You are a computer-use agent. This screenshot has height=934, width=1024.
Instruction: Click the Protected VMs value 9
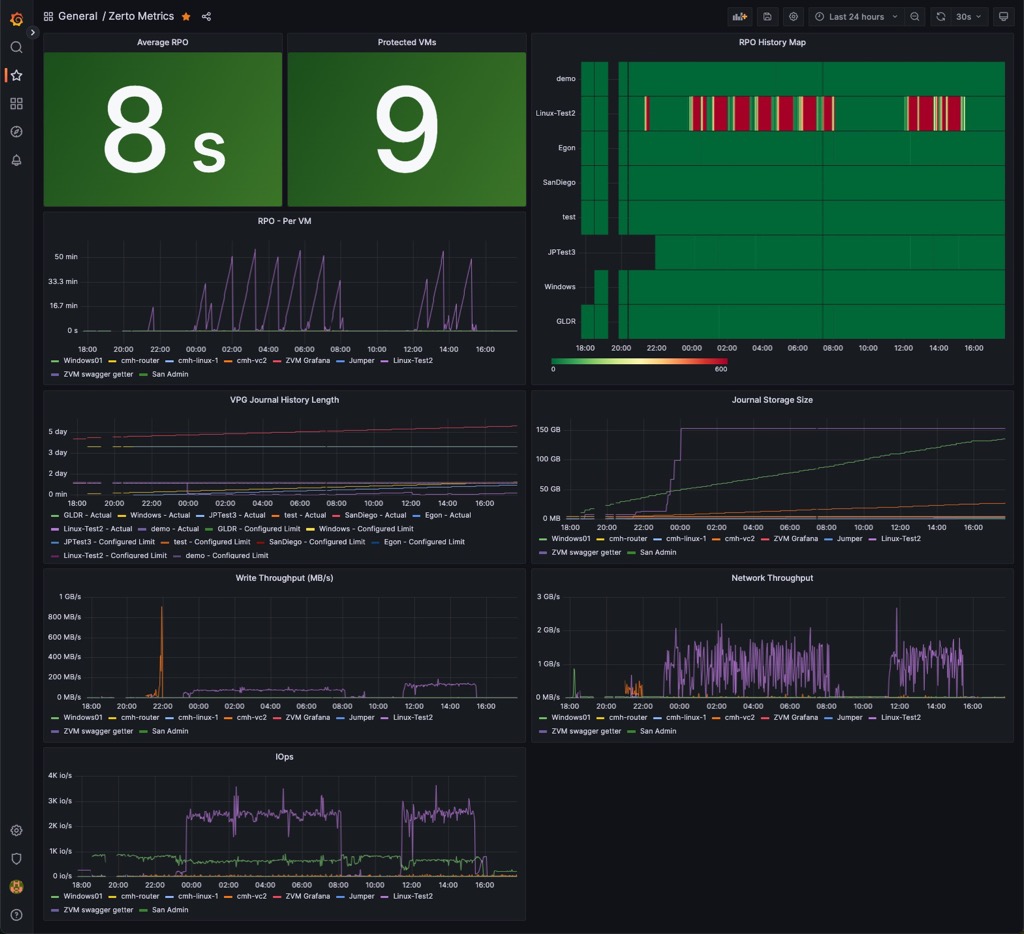[x=406, y=129]
